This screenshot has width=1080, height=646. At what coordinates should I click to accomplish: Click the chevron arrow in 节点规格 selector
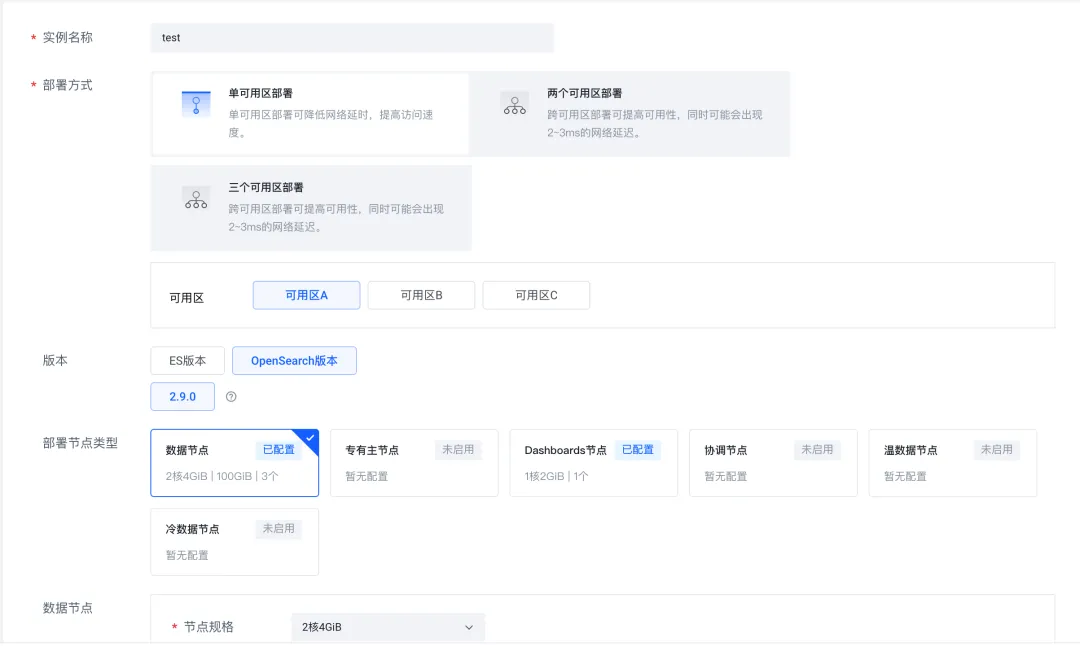tap(469, 627)
